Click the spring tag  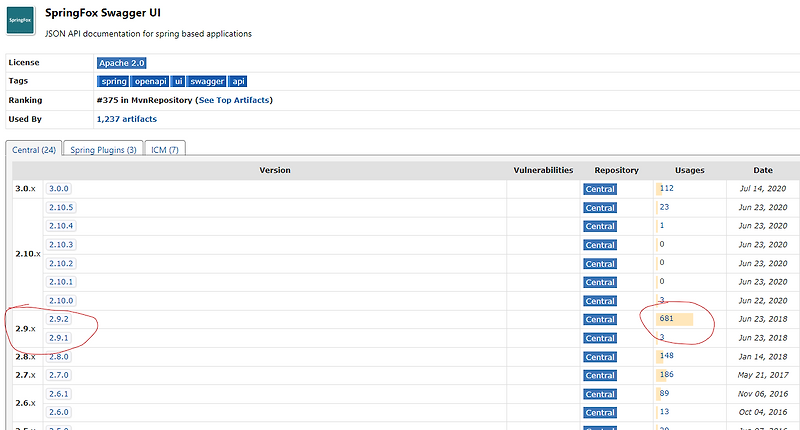113,81
